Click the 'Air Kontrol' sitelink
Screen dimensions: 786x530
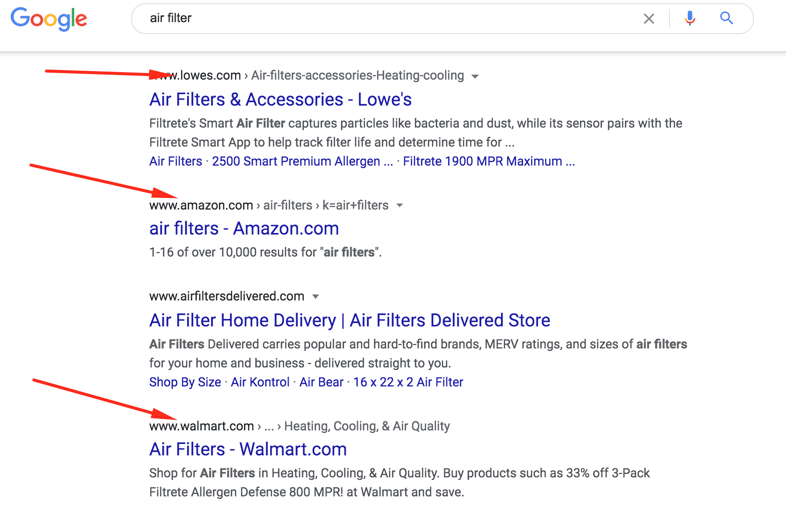260,382
